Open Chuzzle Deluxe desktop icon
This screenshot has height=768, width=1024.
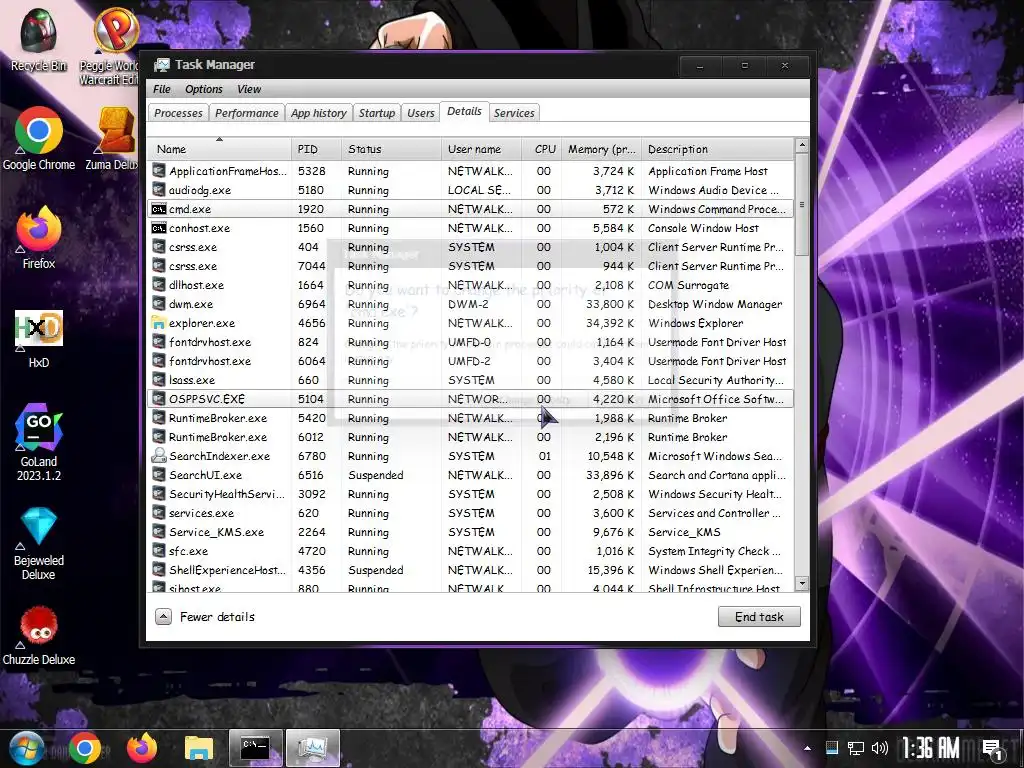(x=39, y=635)
